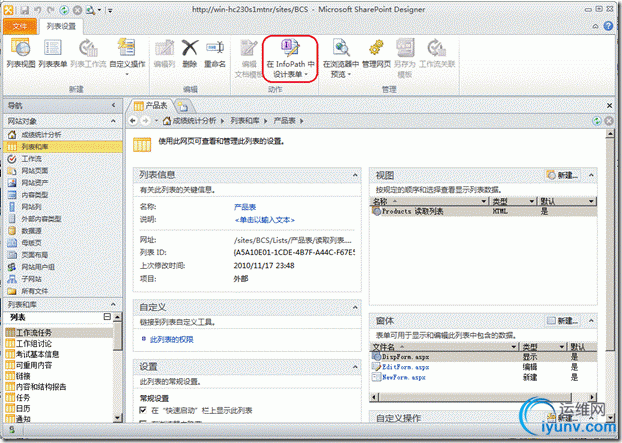622x443 pixels.
Task: Select 数据源 in navigation pane
Action: click(31, 231)
